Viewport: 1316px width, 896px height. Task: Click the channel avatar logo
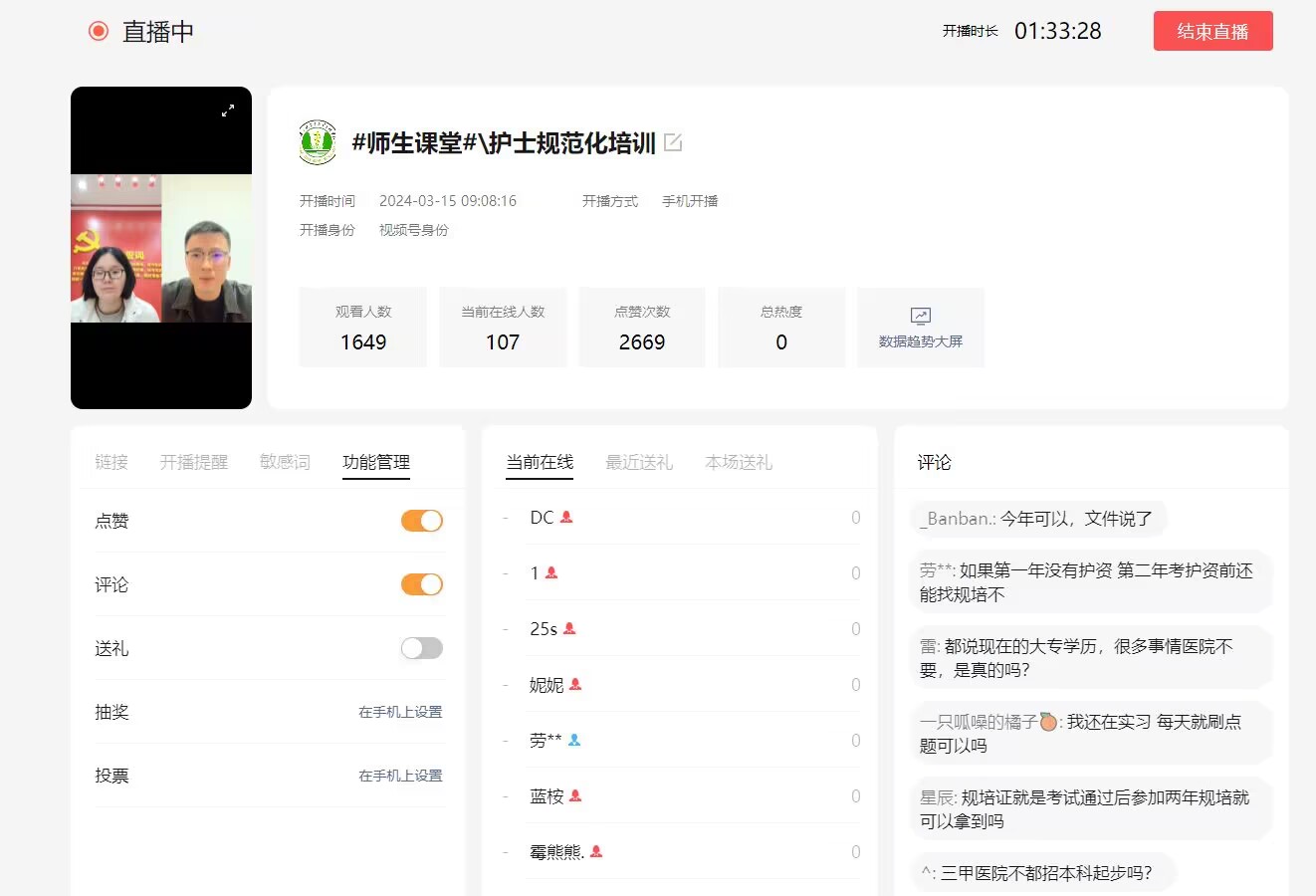(318, 142)
